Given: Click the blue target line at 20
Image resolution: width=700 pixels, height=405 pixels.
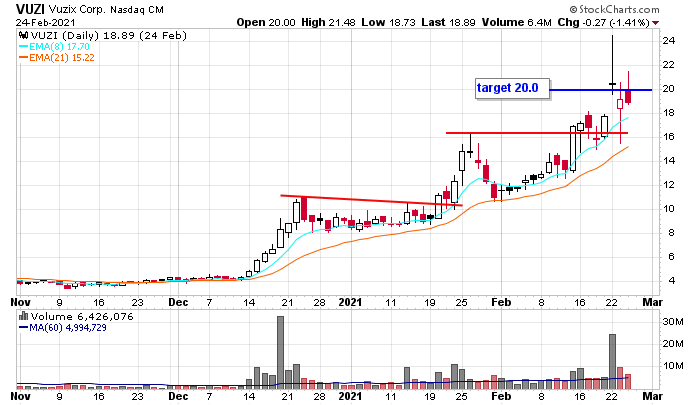Looking at the screenshot, I should 600,90.
